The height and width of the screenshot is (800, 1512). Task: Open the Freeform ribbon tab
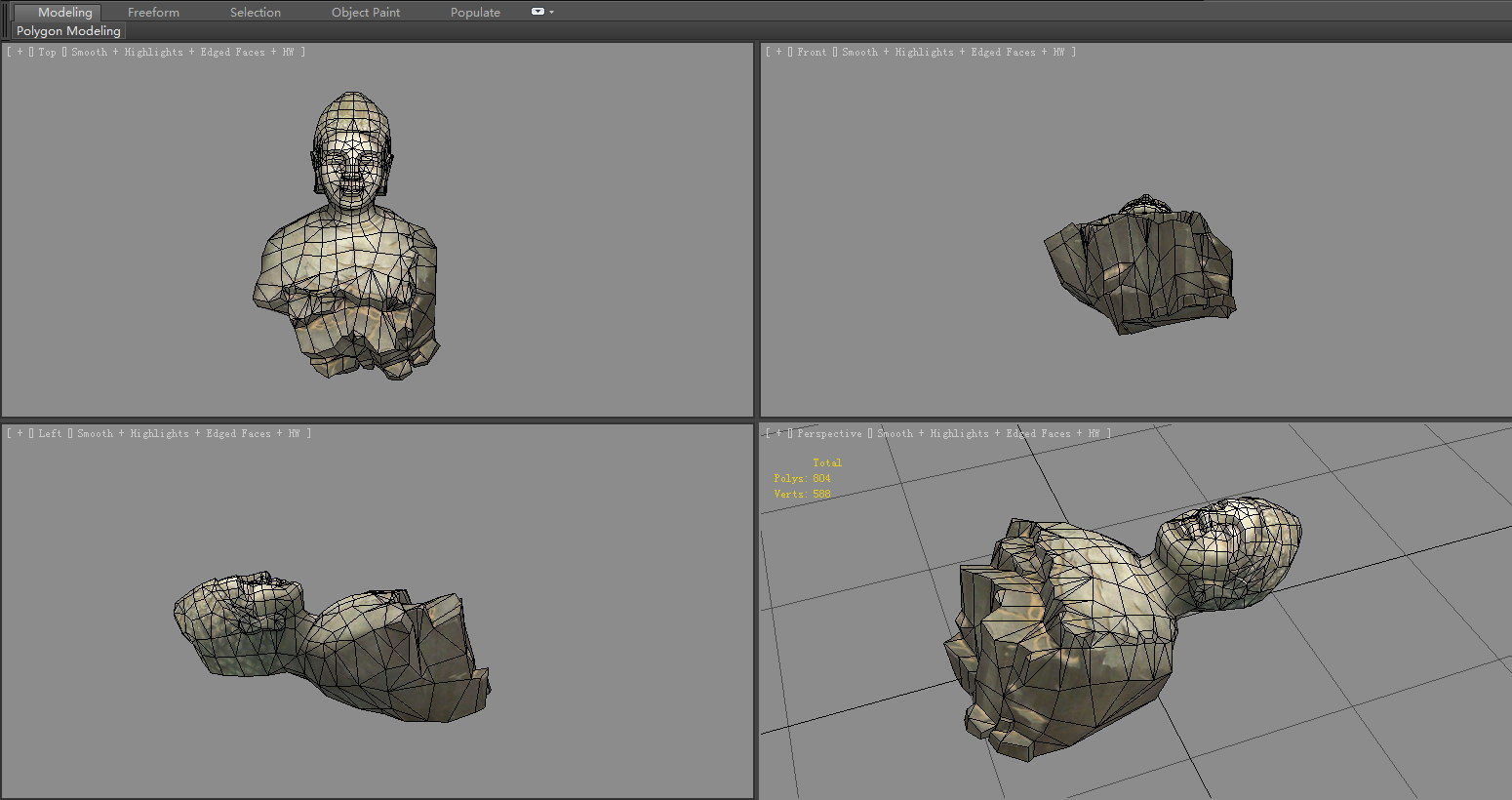tap(153, 12)
